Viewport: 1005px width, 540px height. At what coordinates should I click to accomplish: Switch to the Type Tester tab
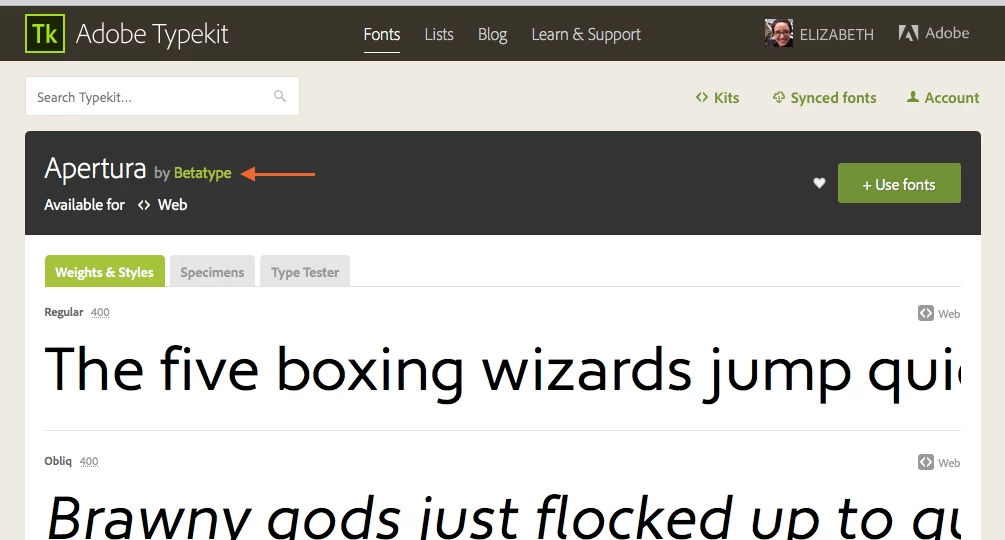coord(304,272)
